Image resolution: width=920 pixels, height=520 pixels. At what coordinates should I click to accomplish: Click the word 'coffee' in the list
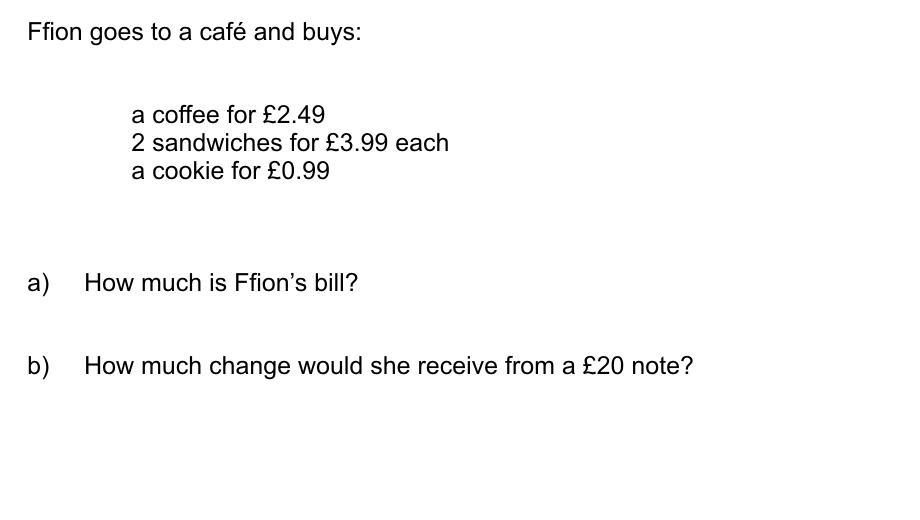(x=186, y=114)
